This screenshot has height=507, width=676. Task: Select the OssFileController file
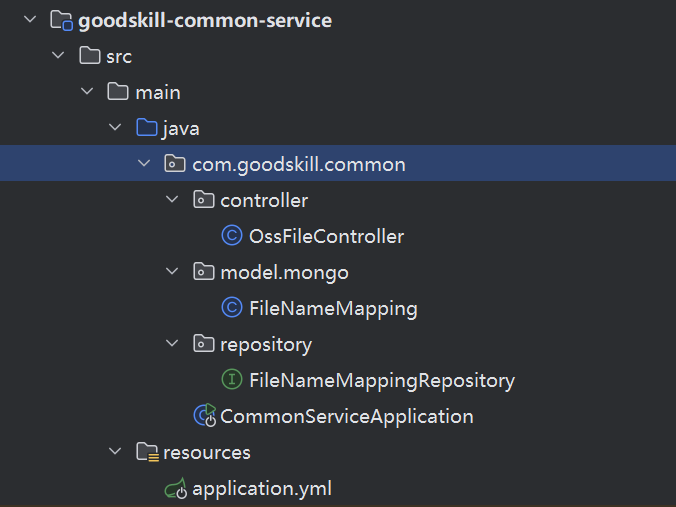click(x=326, y=236)
